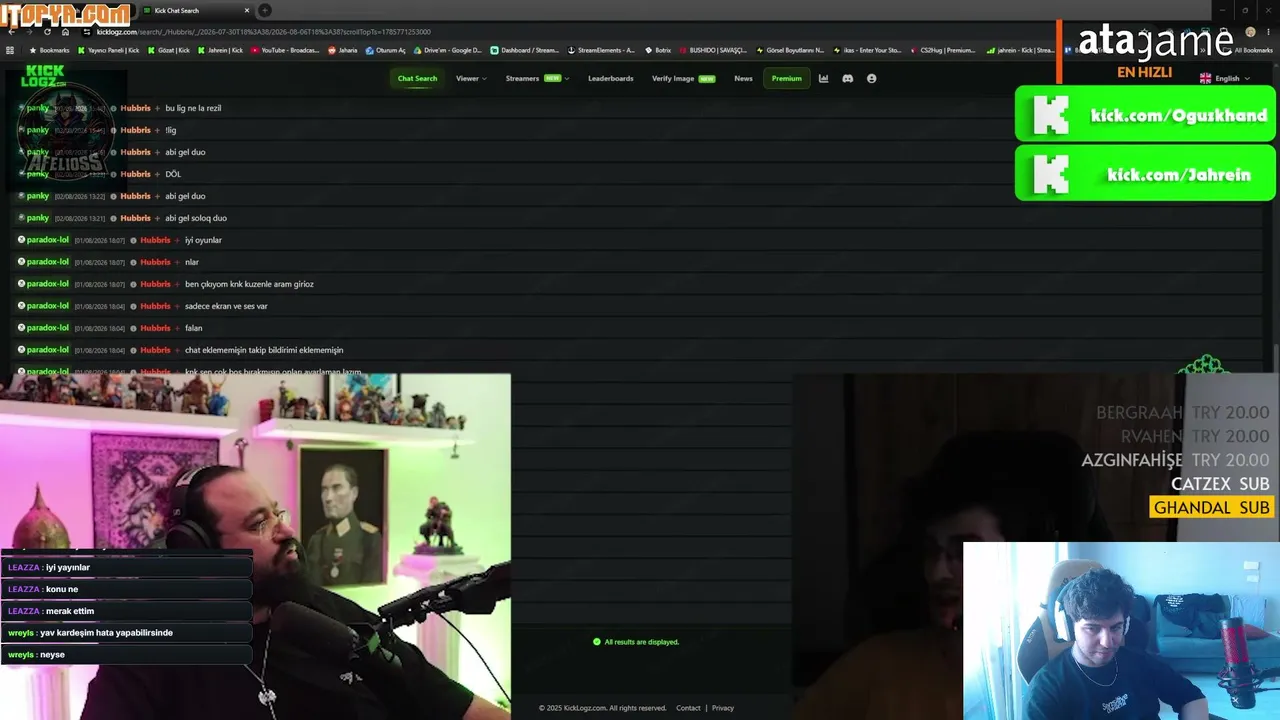Open the 'Jahrein | Kick' bookmark
The image size is (1280, 720).
(220, 50)
